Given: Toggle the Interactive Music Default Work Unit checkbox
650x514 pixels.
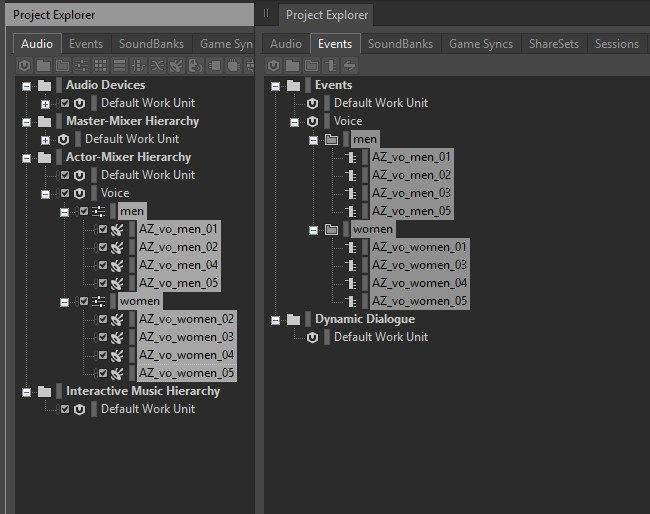Looking at the screenshot, I should click(65, 409).
